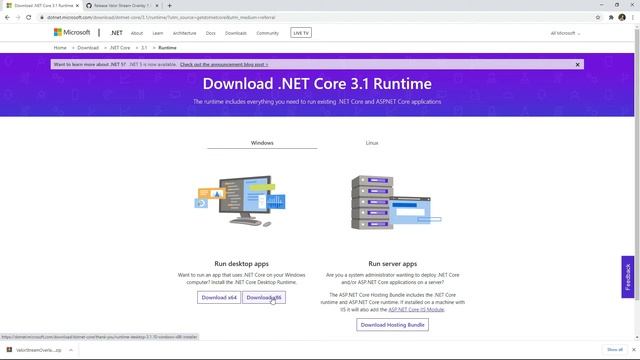The image size is (640, 360).
Task: Open the Docs menu item
Action: point(211,33)
